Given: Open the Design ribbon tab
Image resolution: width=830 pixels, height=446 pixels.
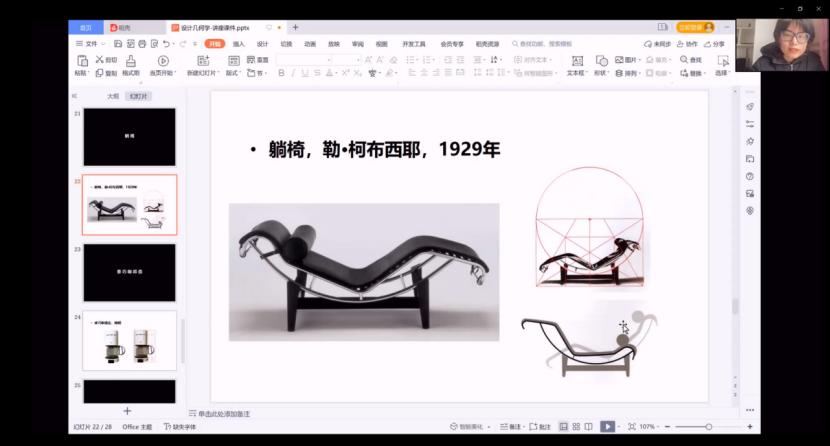Looking at the screenshot, I should 263,44.
